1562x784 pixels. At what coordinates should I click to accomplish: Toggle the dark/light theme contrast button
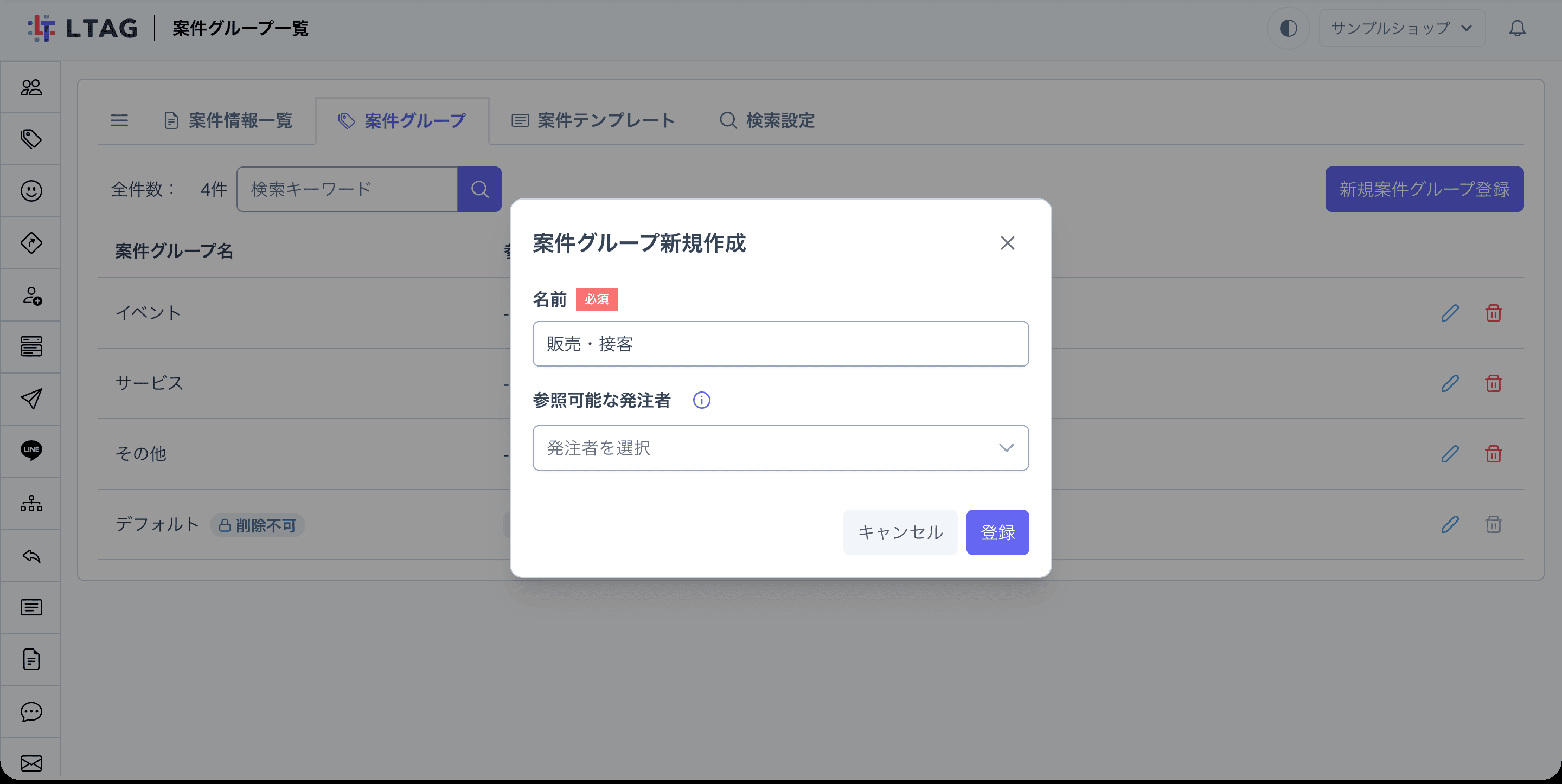click(1288, 28)
